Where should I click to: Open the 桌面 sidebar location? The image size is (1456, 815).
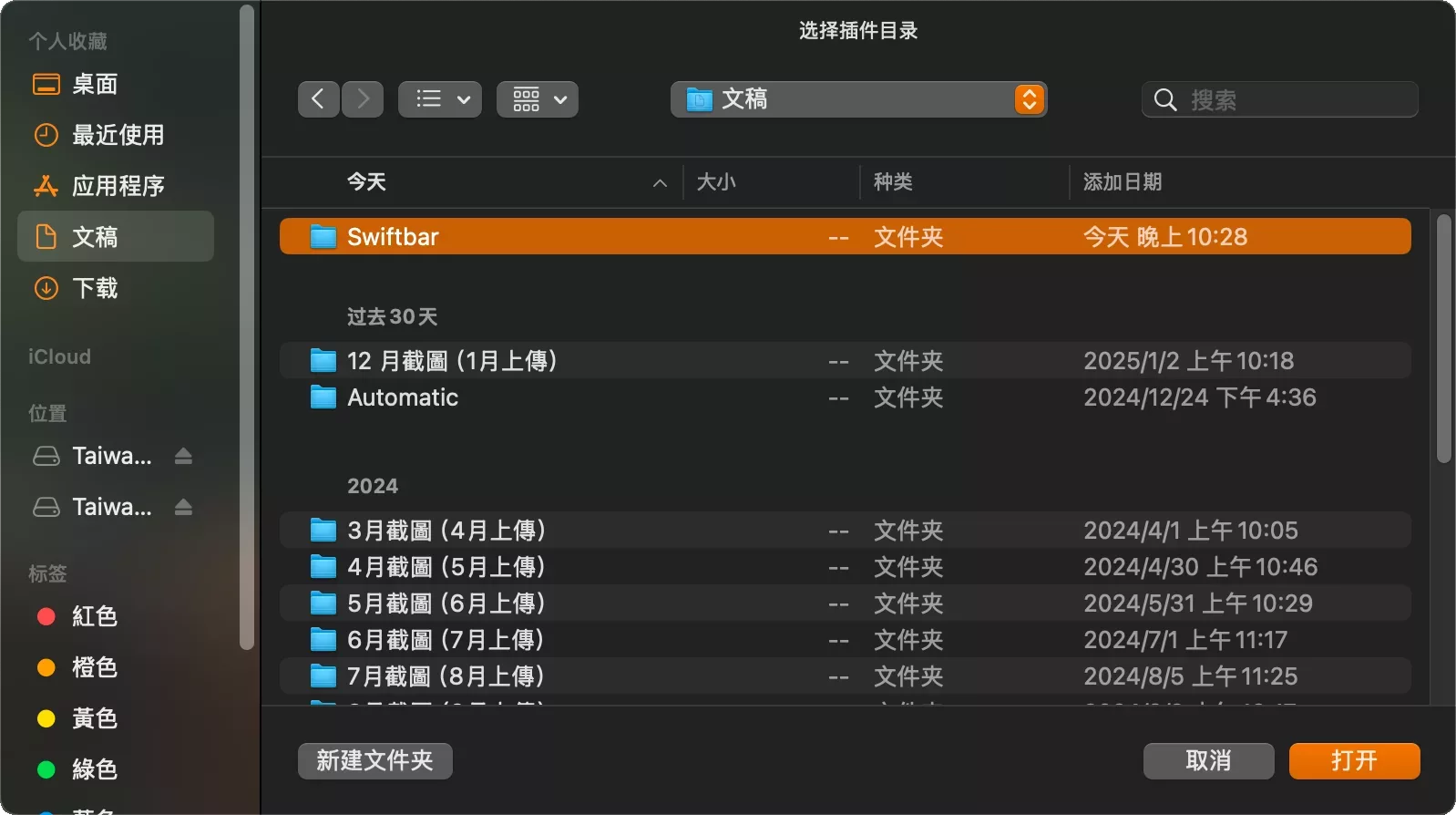pos(95,84)
